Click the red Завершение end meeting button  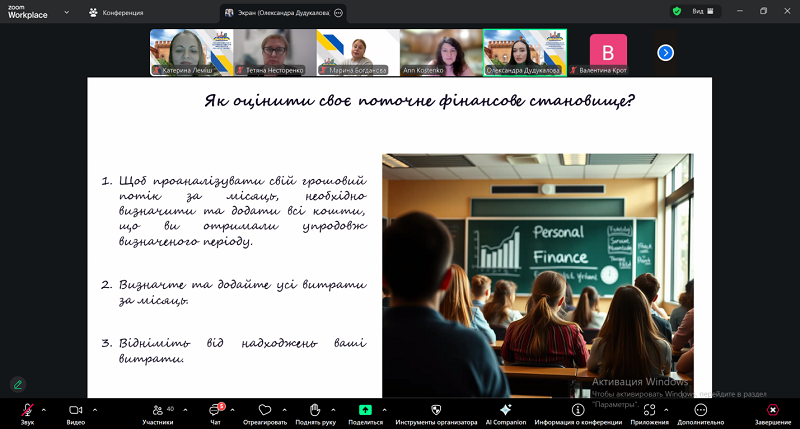pyautogui.click(x=772, y=410)
